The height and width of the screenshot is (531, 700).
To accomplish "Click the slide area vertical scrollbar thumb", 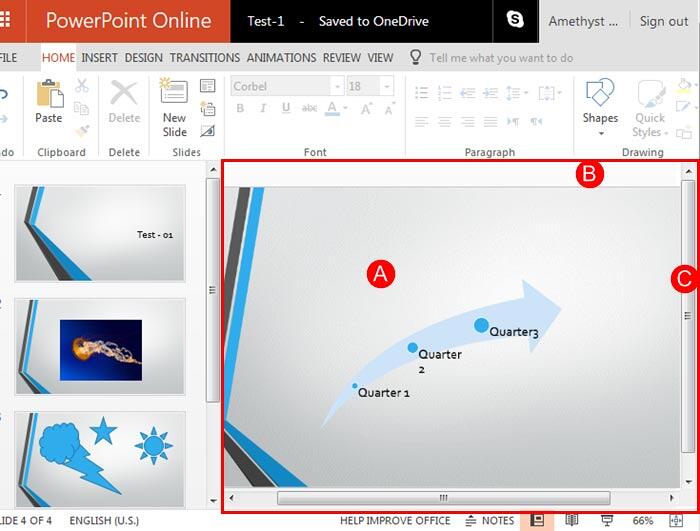I will (x=688, y=316).
